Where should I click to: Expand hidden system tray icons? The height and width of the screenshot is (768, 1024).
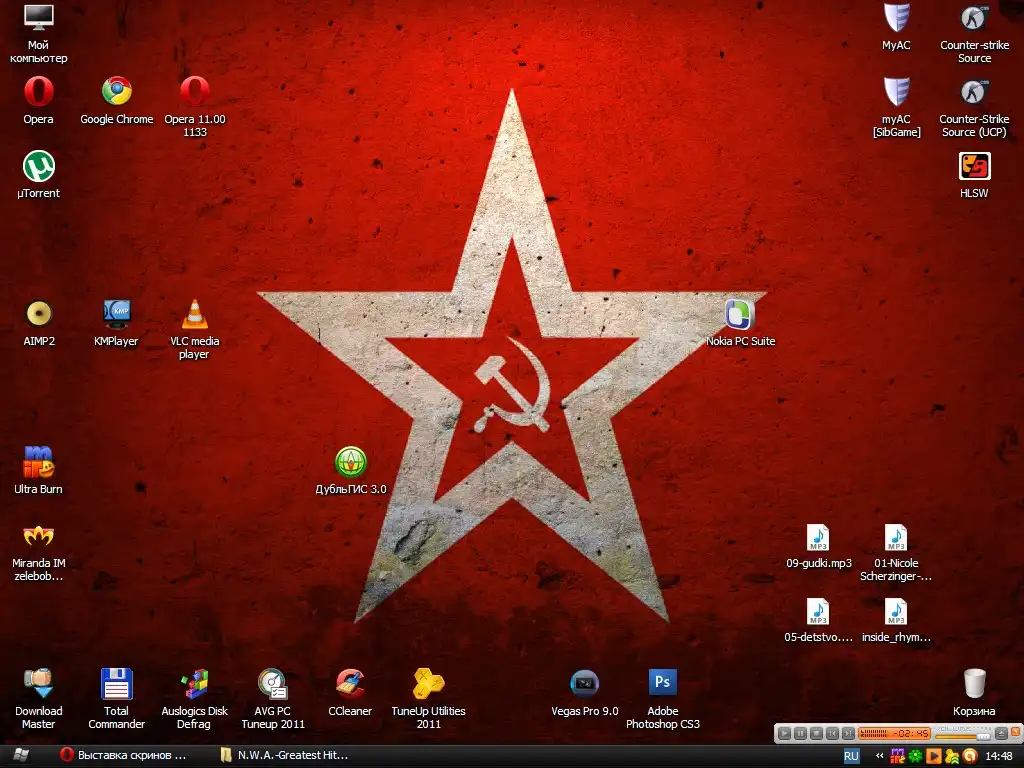point(879,756)
